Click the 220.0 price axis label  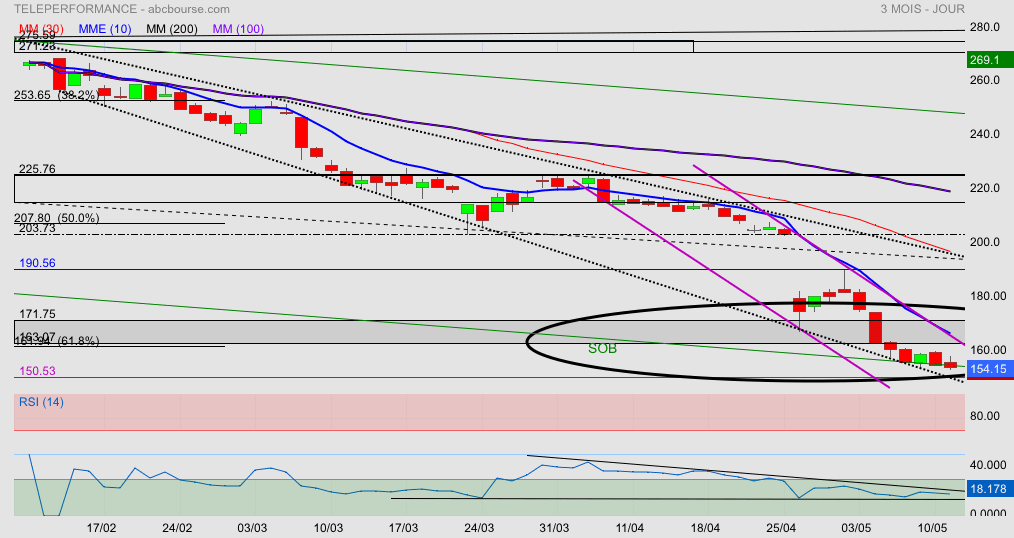[x=984, y=188]
